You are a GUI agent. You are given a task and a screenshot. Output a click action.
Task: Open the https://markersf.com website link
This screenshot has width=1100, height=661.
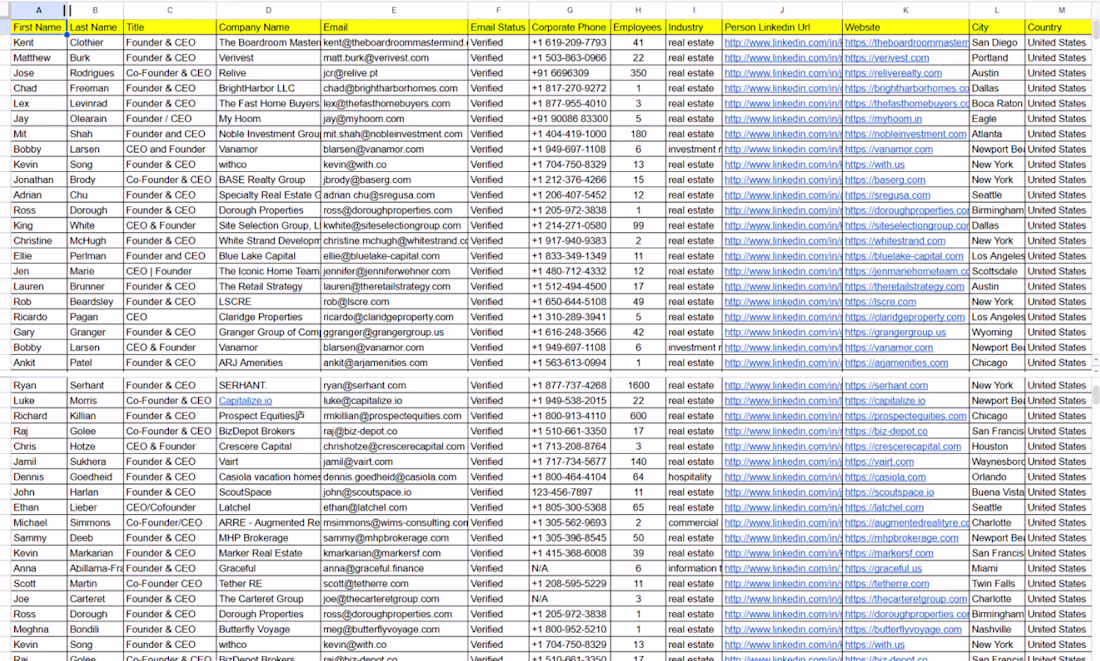coord(888,553)
